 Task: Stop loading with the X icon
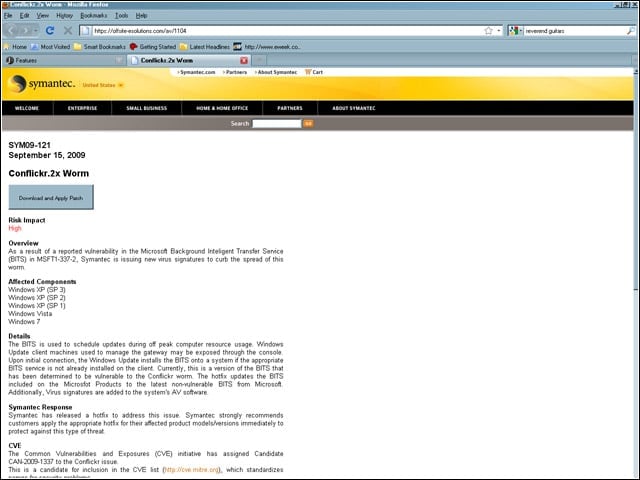click(x=68, y=31)
